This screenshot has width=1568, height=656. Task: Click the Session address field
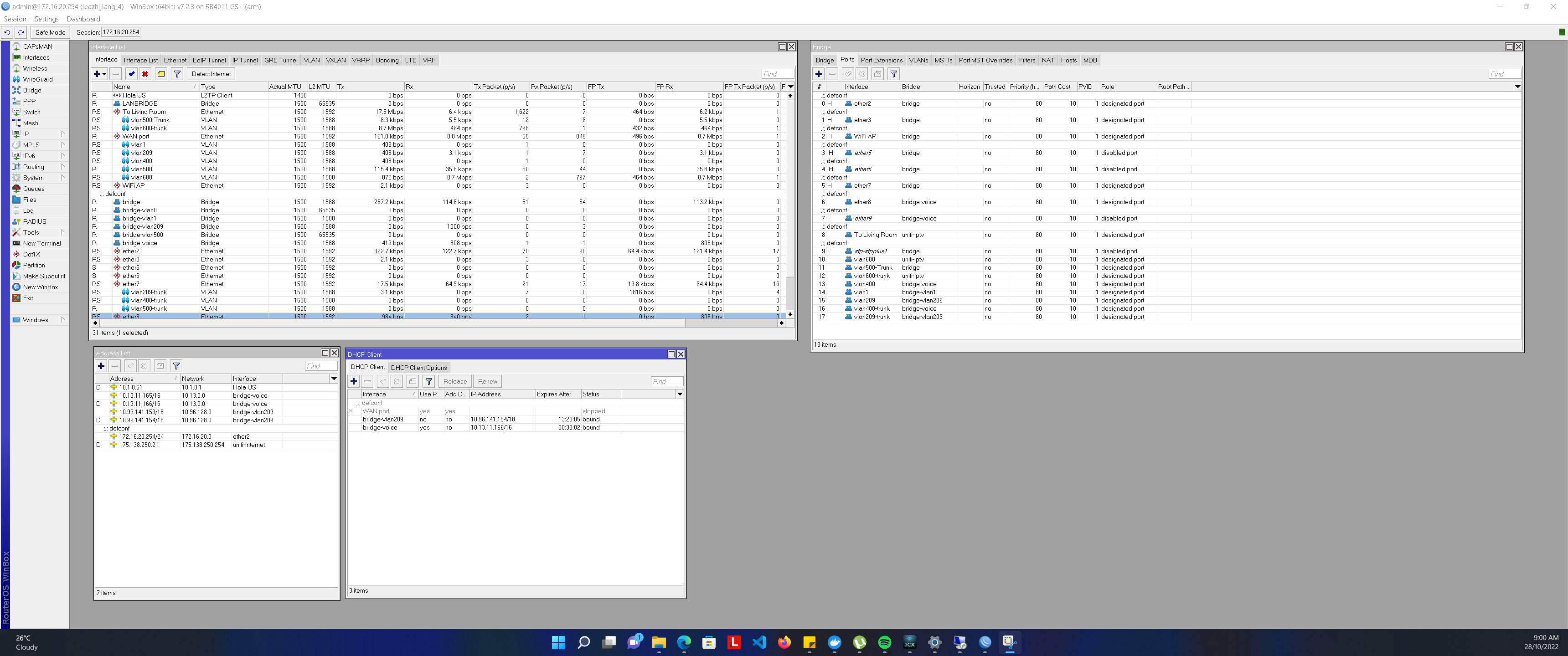(121, 32)
